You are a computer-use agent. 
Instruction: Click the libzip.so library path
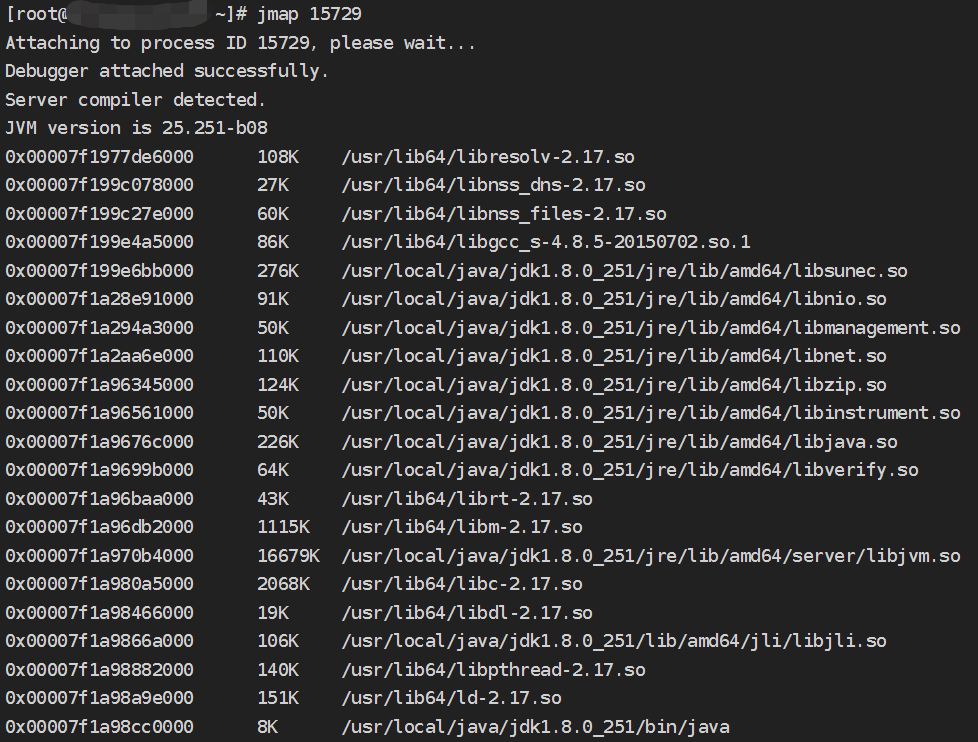[x=614, y=385]
